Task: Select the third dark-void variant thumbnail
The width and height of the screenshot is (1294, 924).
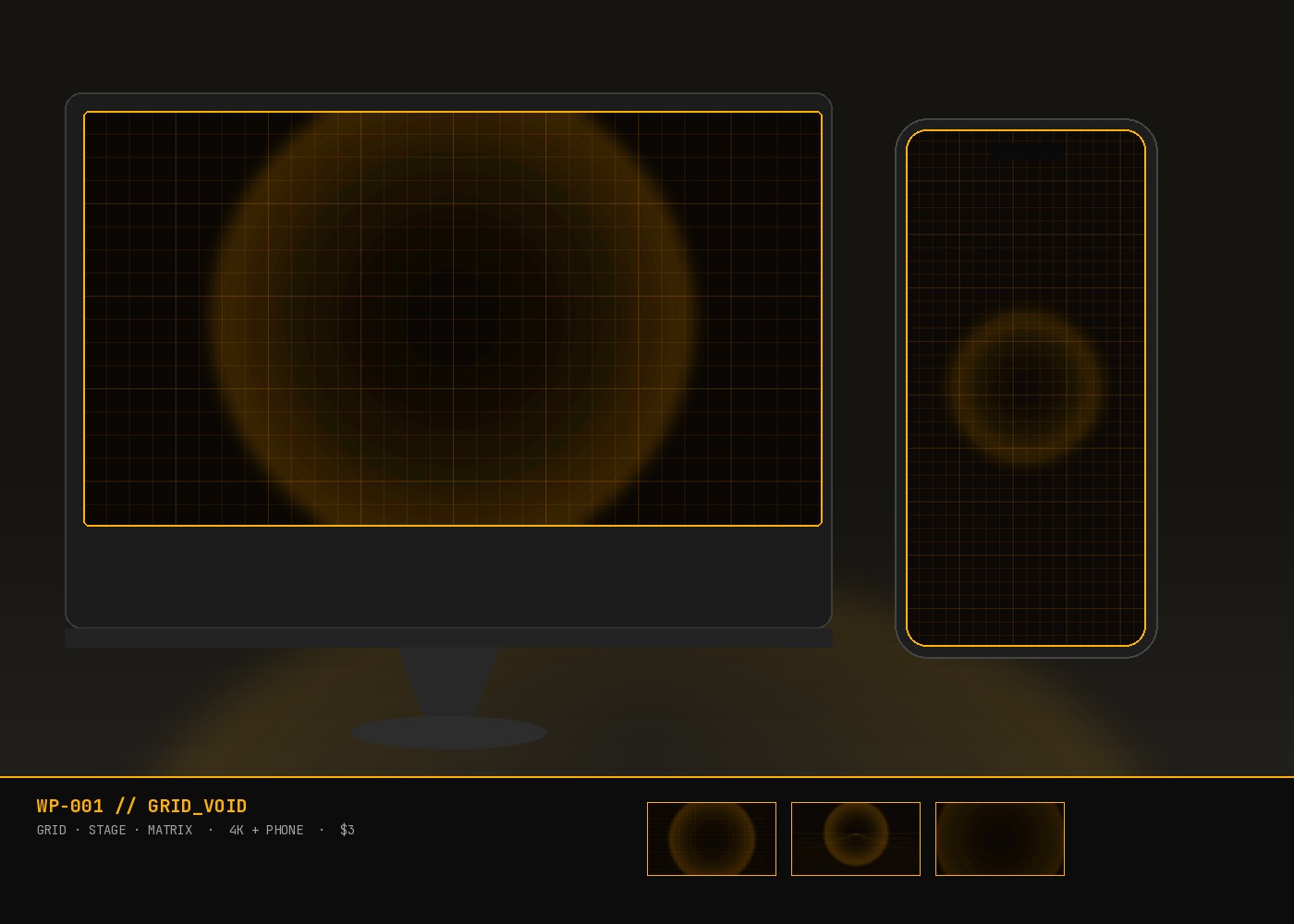Action: (1000, 839)
